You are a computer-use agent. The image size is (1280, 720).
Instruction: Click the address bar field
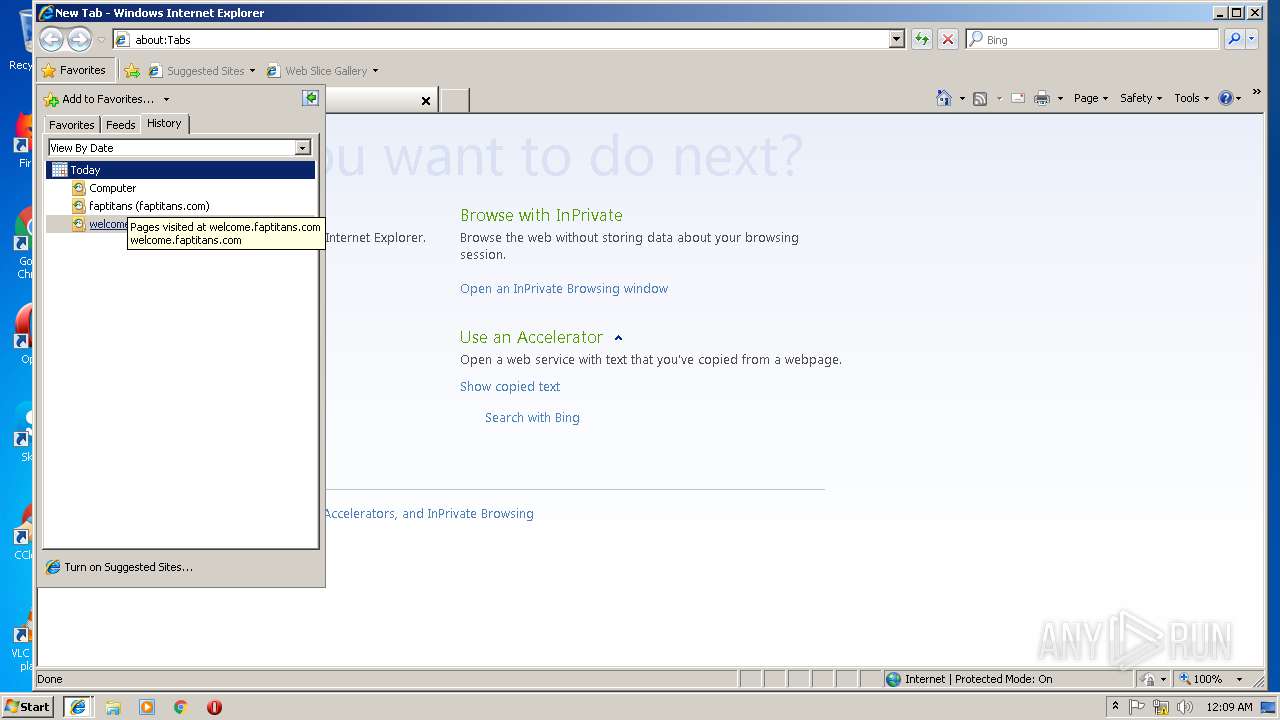click(x=500, y=39)
